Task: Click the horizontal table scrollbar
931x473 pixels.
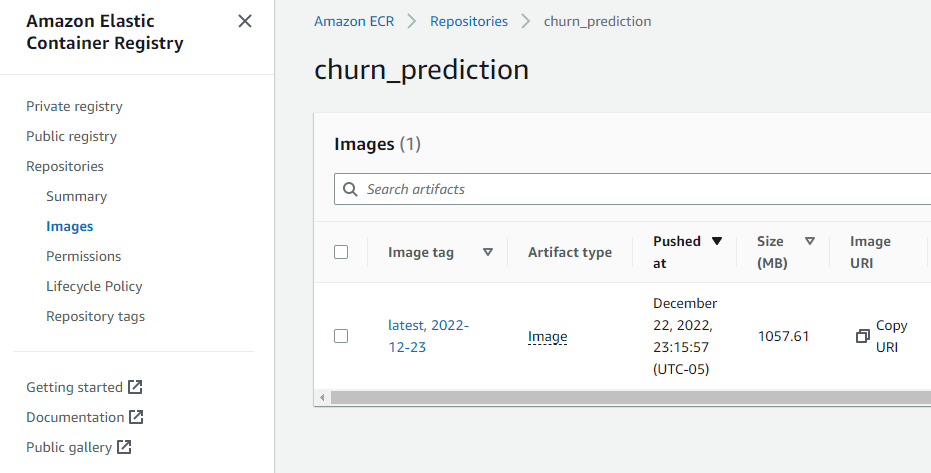Action: (x=631, y=398)
